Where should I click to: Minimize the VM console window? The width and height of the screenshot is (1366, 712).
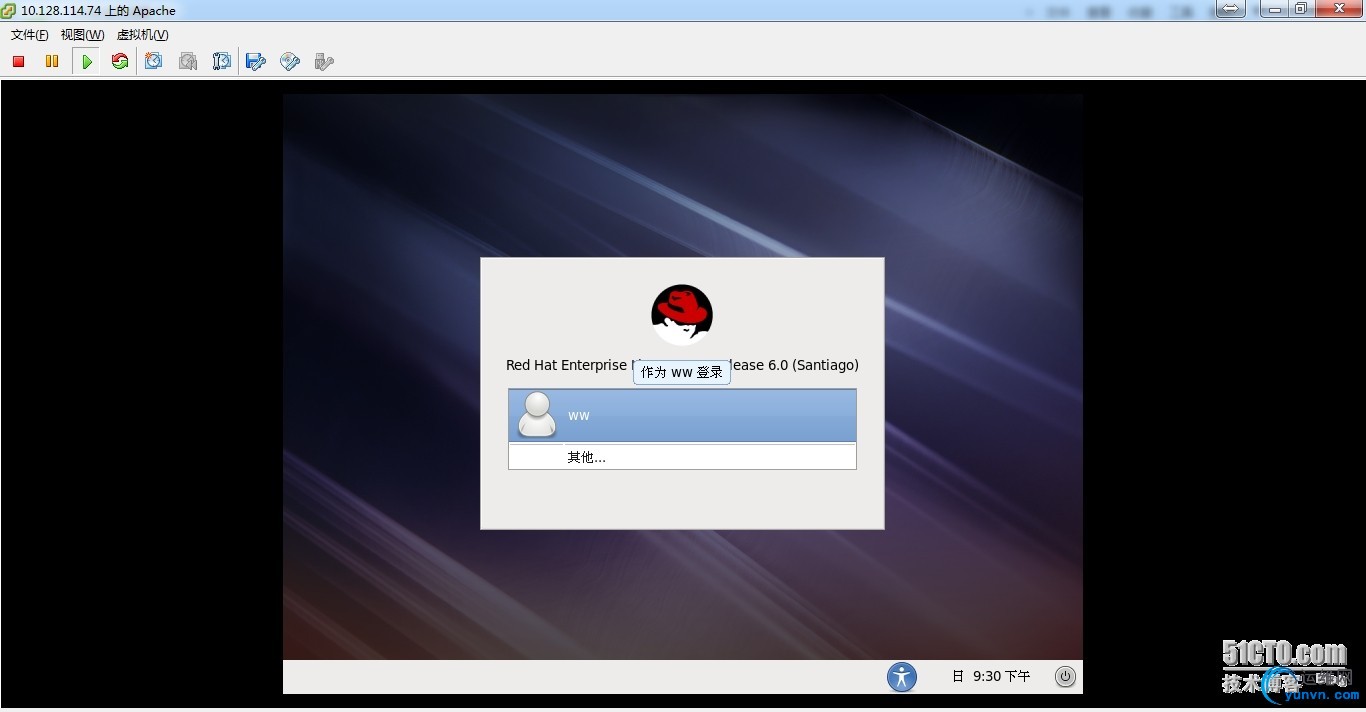(1275, 9)
